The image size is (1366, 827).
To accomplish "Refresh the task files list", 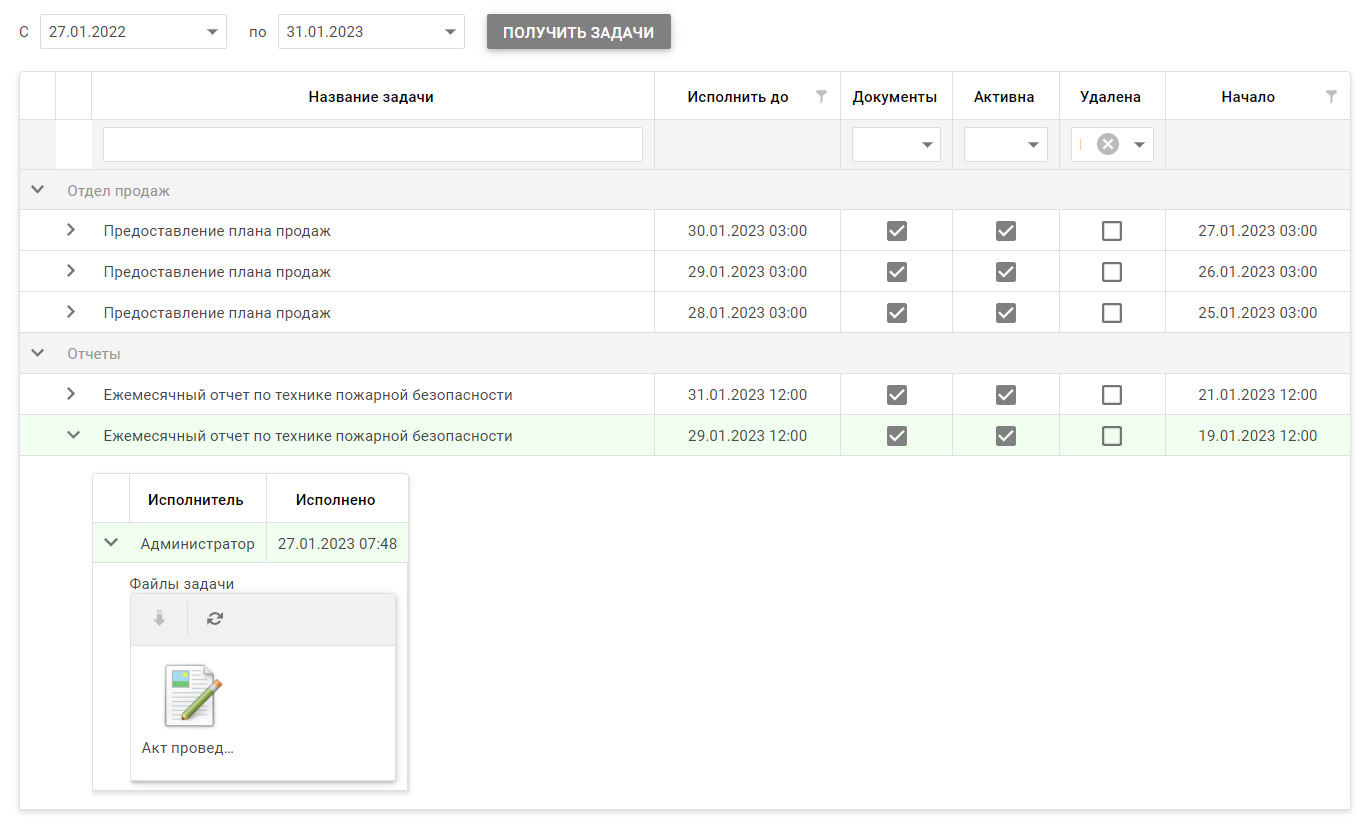I will pos(215,619).
